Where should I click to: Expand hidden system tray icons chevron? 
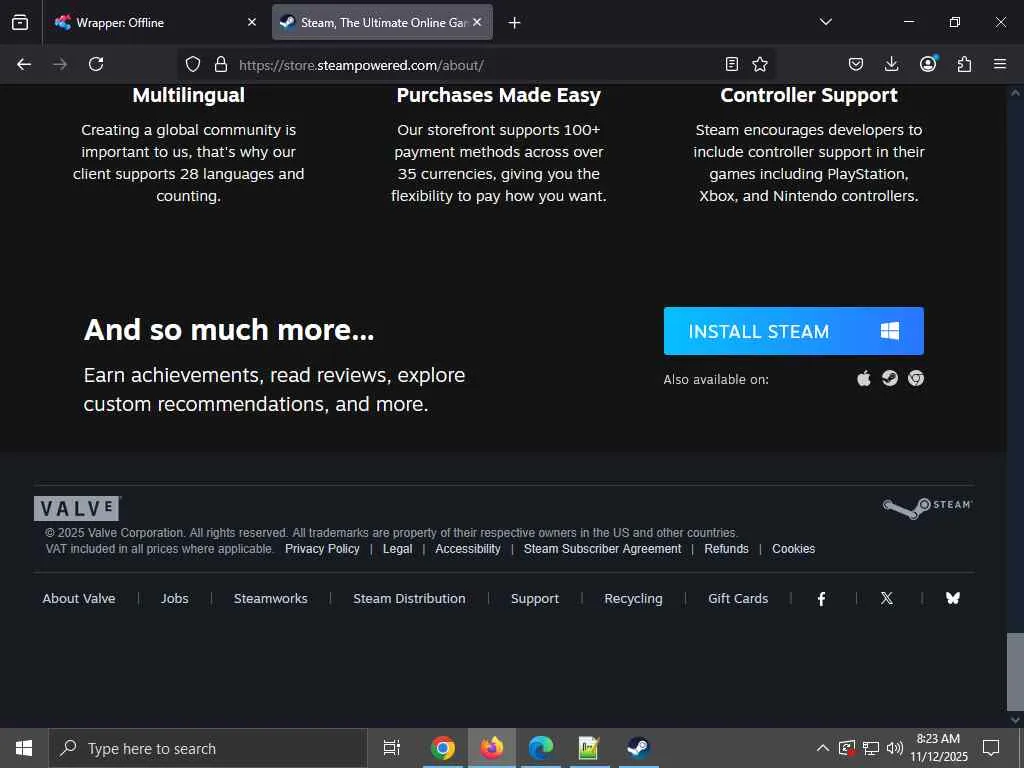pos(823,748)
